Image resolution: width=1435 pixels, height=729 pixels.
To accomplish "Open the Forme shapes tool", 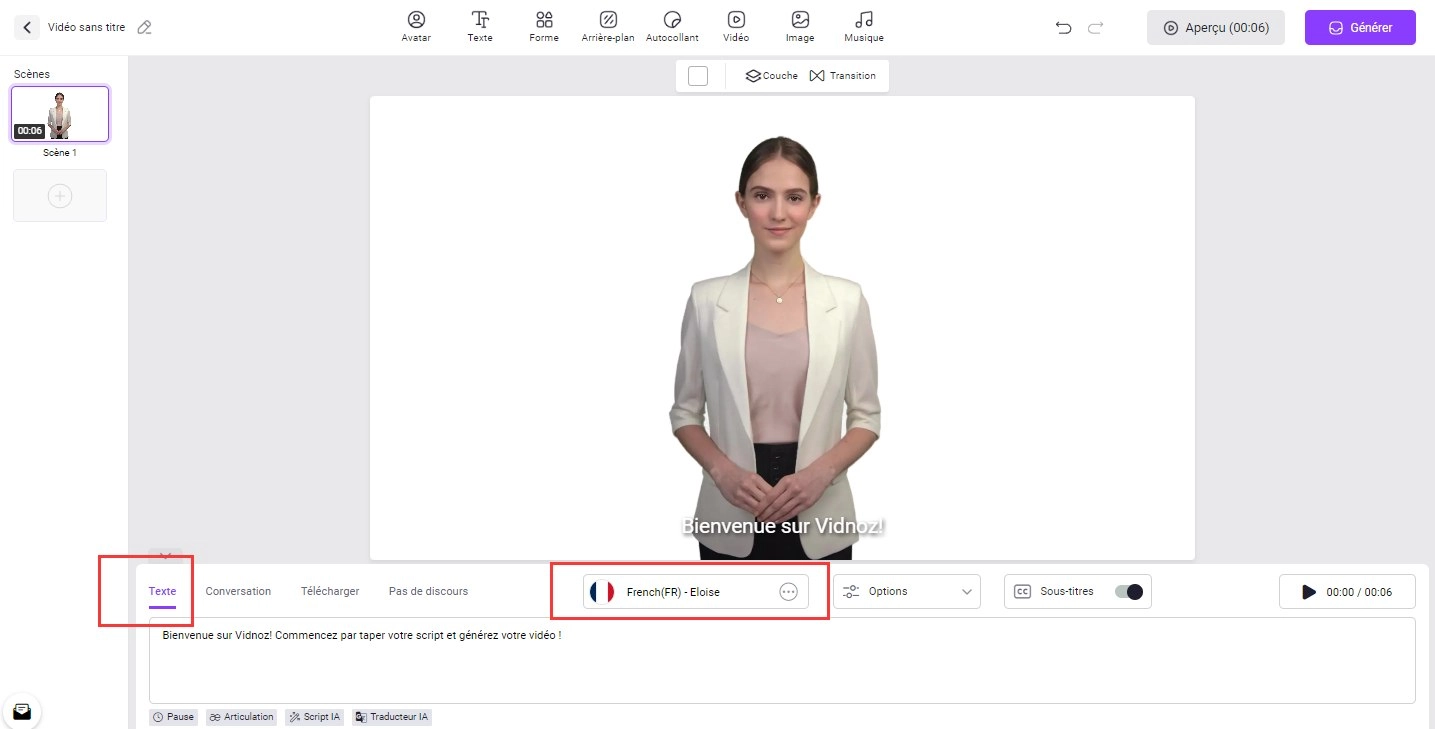I will (544, 27).
